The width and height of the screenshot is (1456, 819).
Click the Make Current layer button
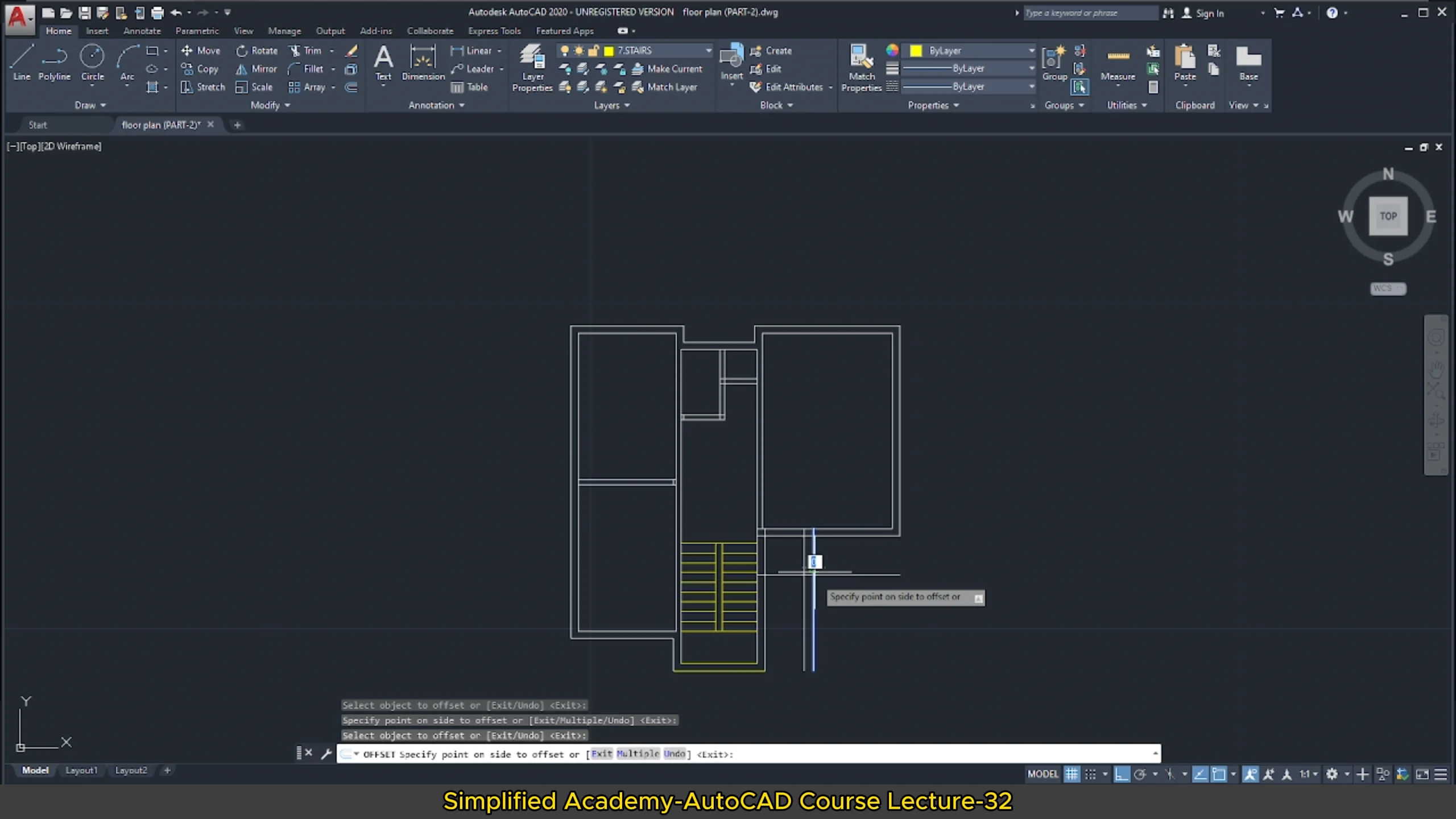(x=669, y=69)
